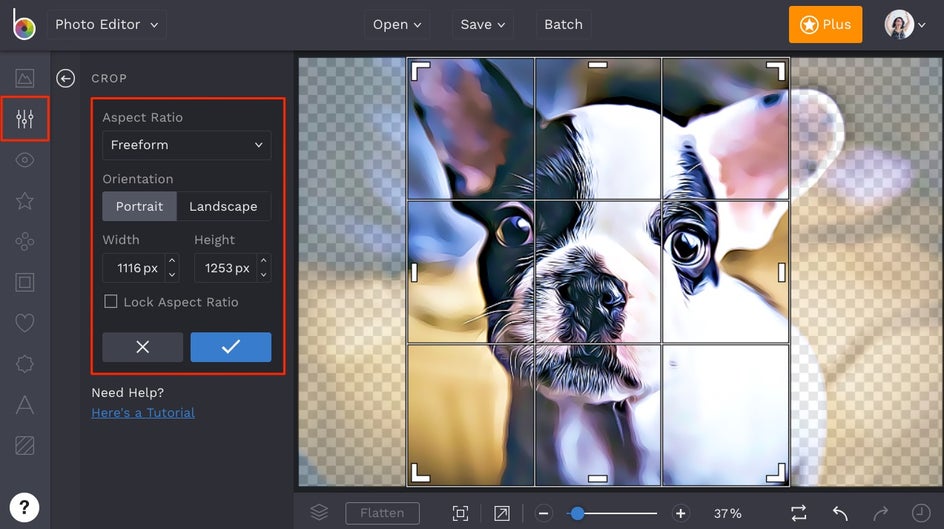
Task: Open the Artsy flower-dots icon
Action: pos(25,241)
